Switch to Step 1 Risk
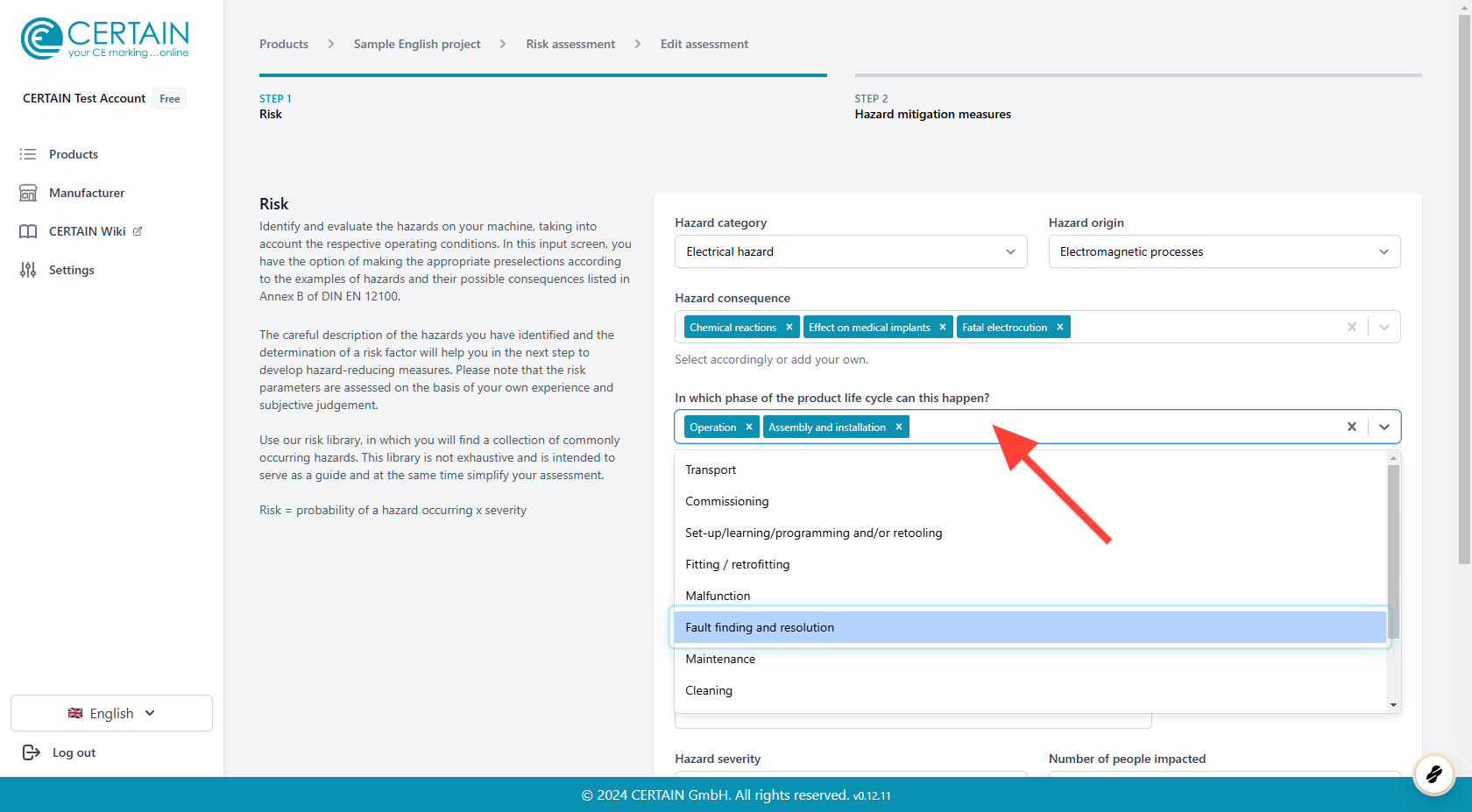Screen dimensions: 1472x812 click(x=543, y=98)
